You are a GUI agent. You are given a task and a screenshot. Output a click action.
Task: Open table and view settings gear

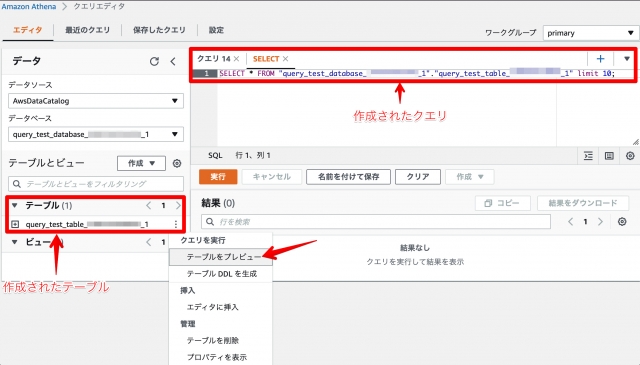click(x=177, y=163)
